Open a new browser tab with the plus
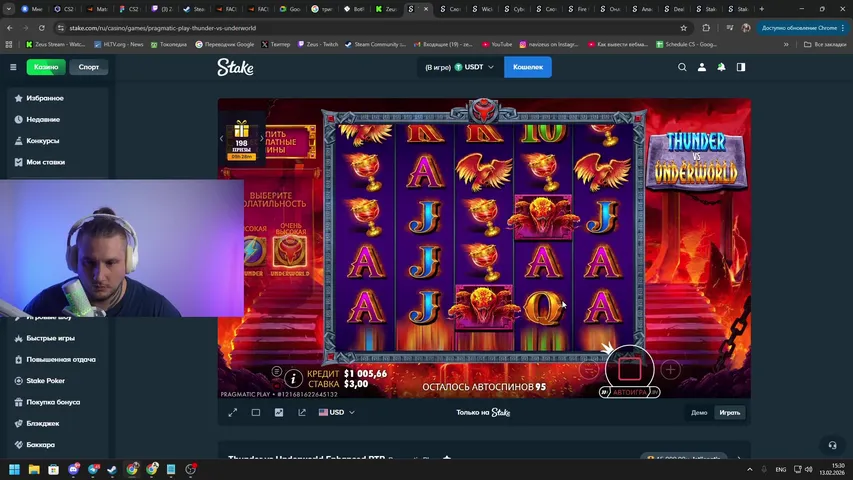This screenshot has width=853, height=480. click(762, 9)
